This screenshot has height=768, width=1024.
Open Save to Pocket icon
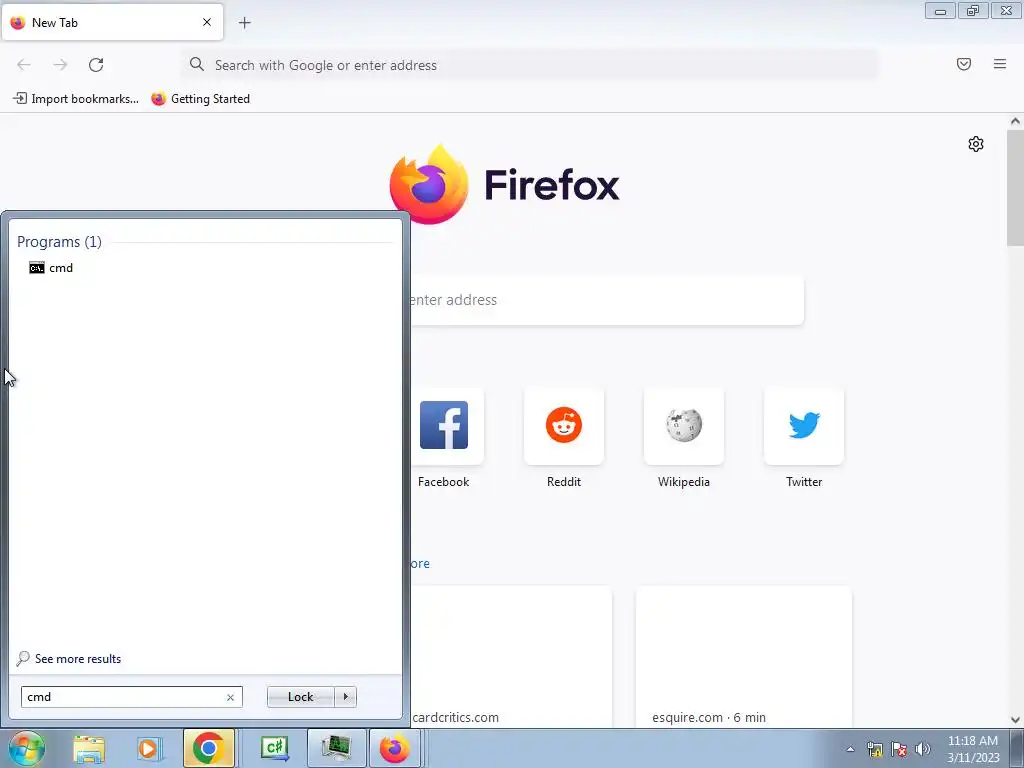tap(964, 64)
